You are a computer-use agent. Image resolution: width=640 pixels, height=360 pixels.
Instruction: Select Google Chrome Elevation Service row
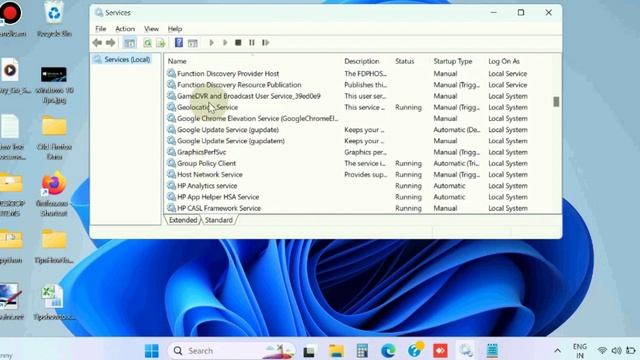tap(348, 119)
